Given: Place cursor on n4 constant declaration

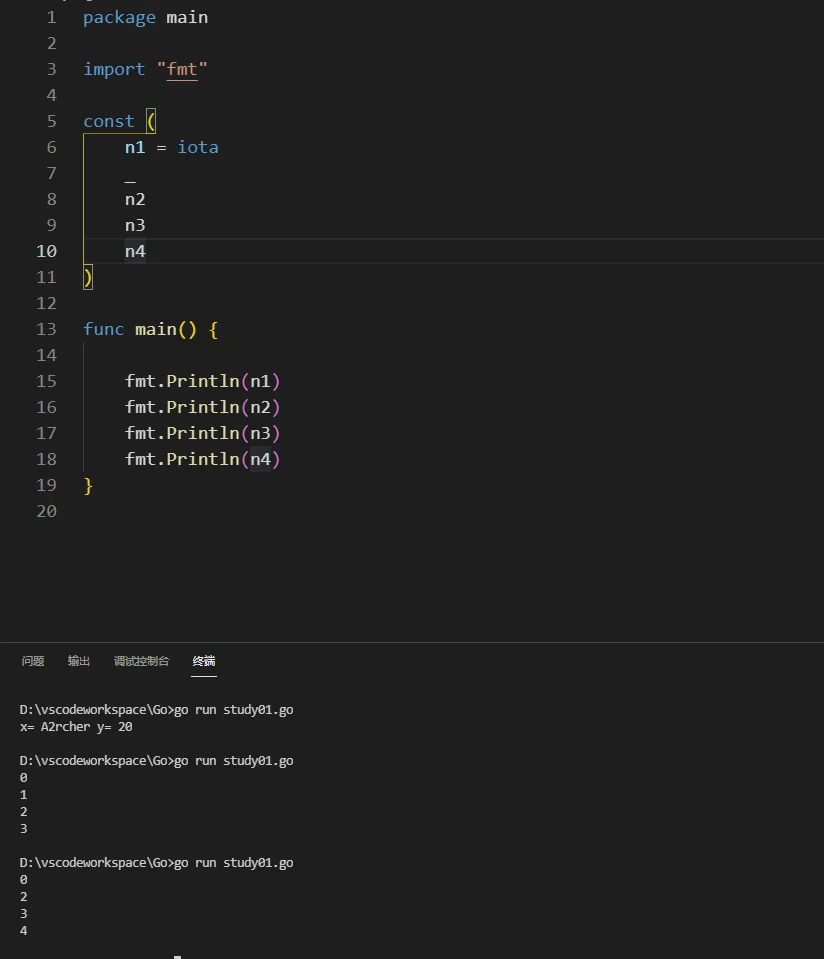Looking at the screenshot, I should (135, 251).
